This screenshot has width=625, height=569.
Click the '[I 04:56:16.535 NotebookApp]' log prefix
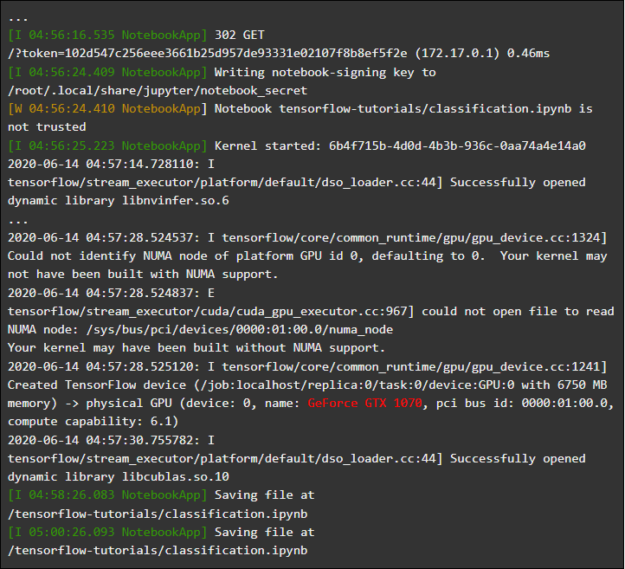108,35
